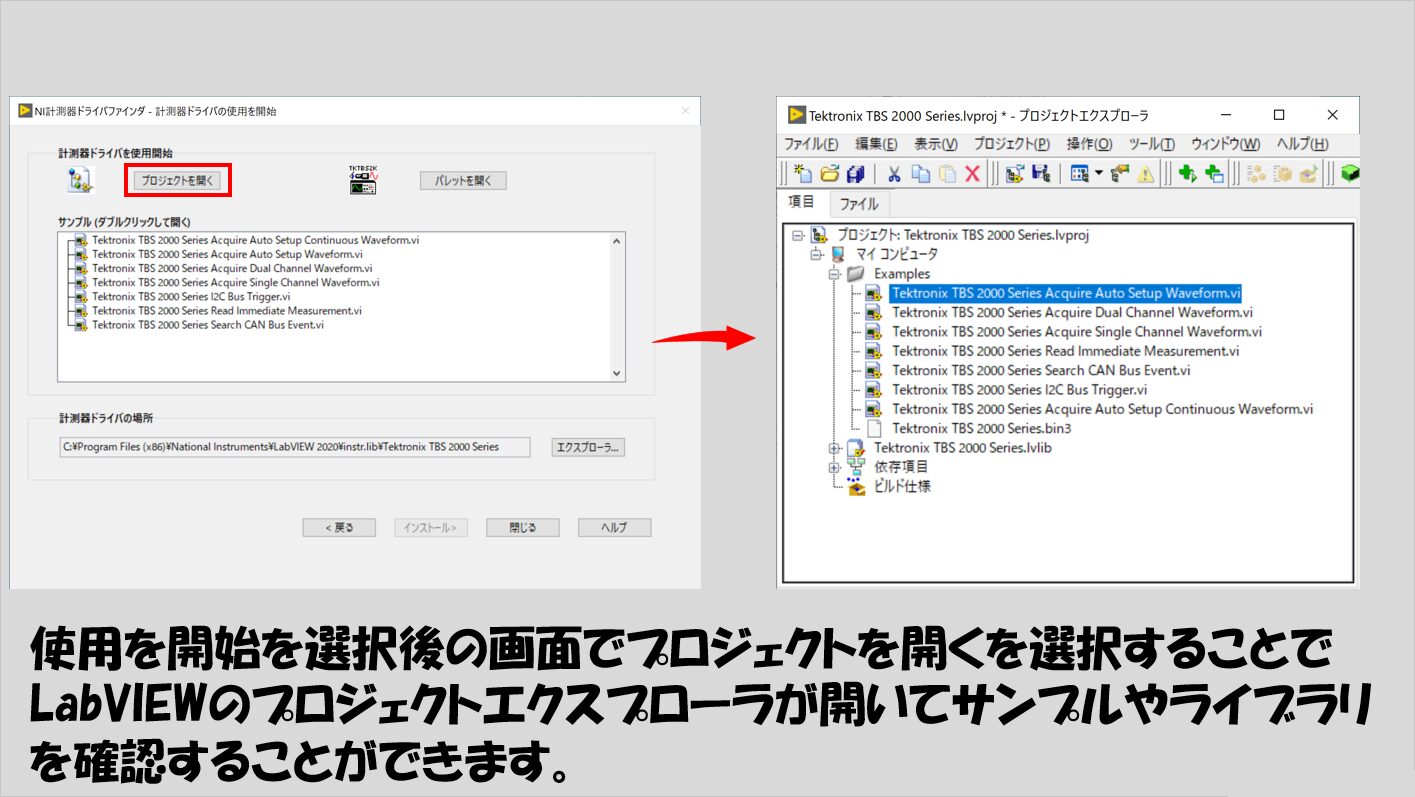The height and width of the screenshot is (797, 1415).
Task: Select Acquire Auto Setup Waveform.vi in project tree
Action: [1067, 293]
